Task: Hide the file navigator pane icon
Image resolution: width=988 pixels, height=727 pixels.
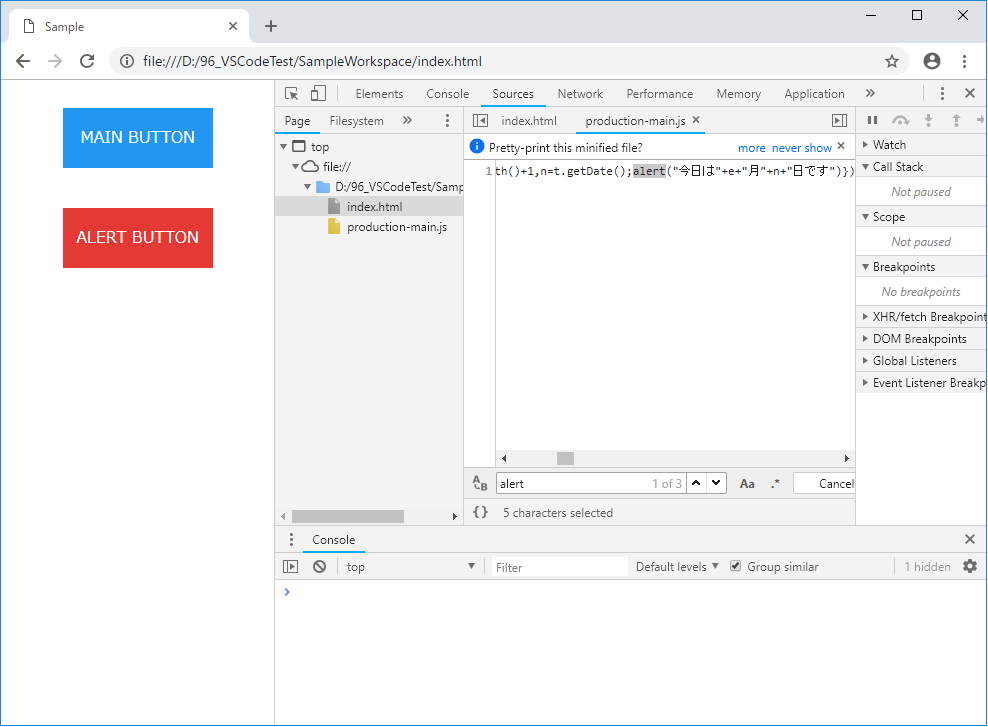Action: click(x=480, y=121)
